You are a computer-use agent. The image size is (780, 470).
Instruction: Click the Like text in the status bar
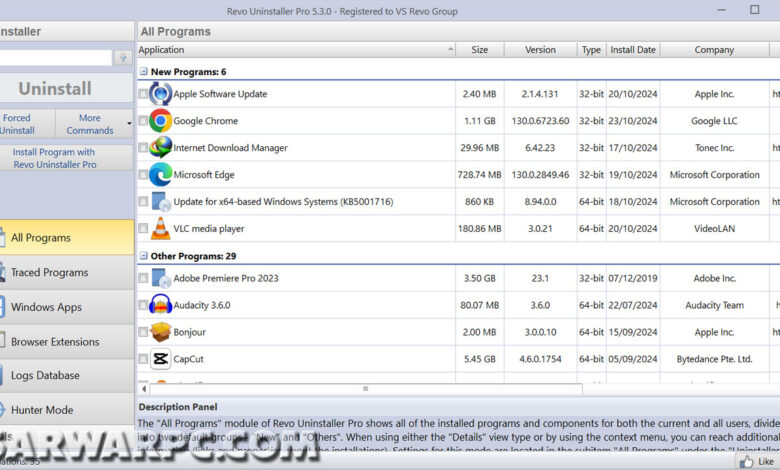pos(766,462)
